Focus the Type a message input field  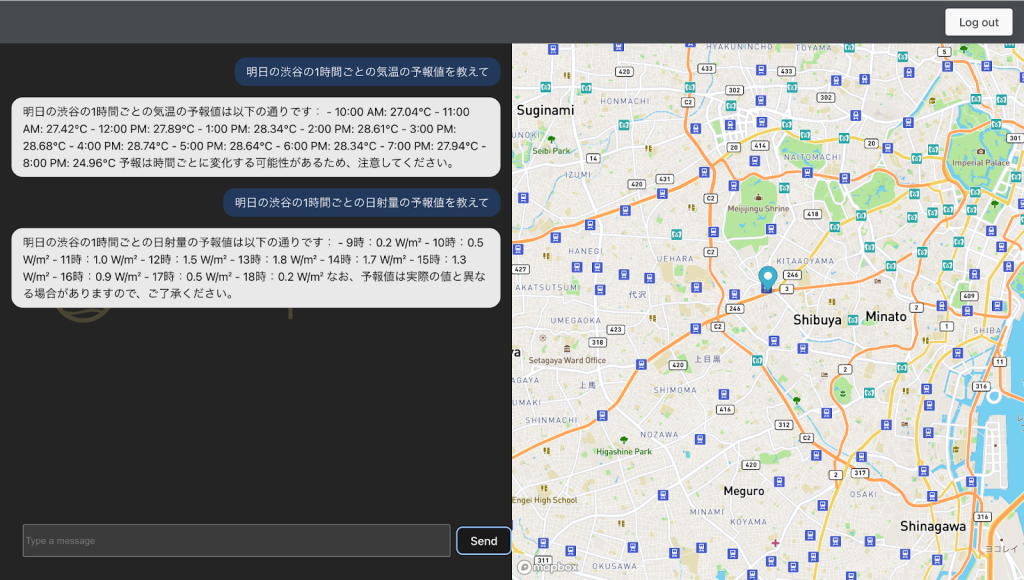pos(236,541)
